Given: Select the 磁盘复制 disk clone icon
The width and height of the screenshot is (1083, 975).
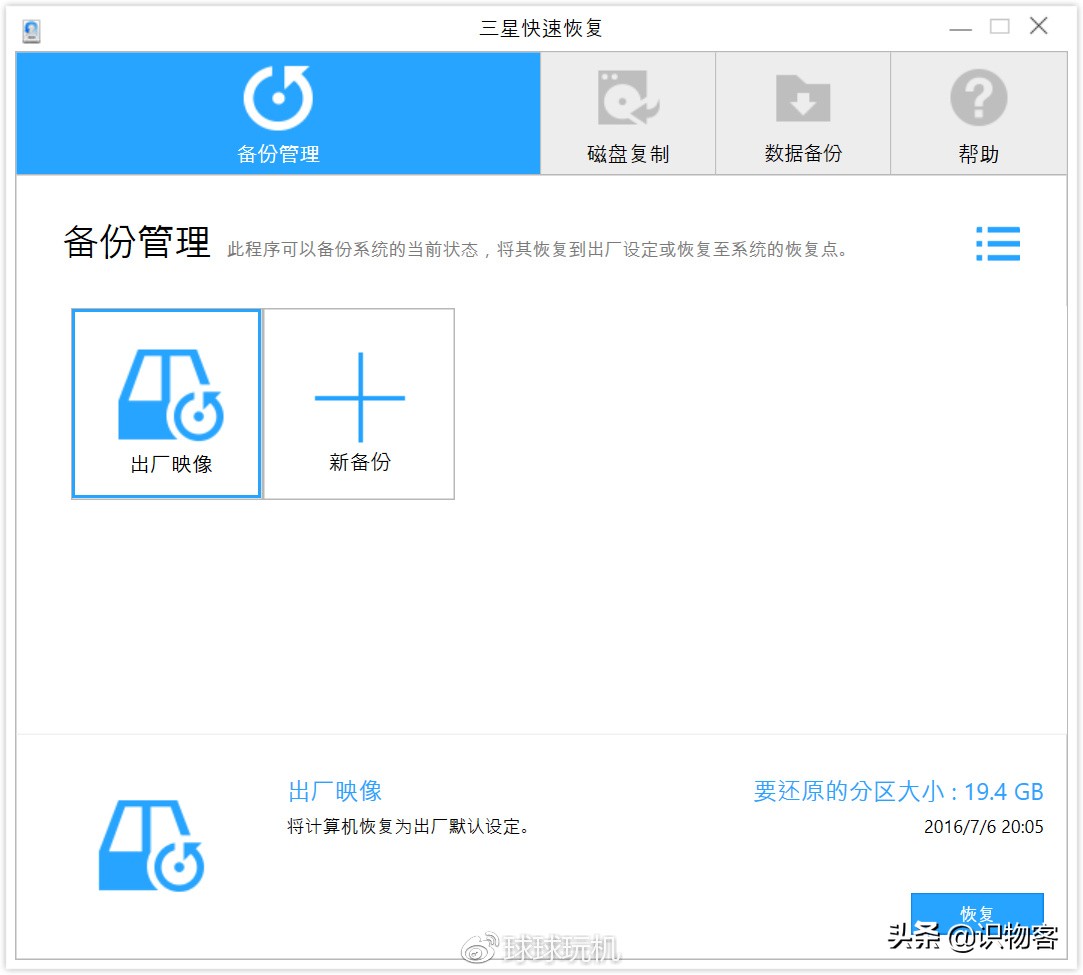Looking at the screenshot, I should click(x=627, y=95).
